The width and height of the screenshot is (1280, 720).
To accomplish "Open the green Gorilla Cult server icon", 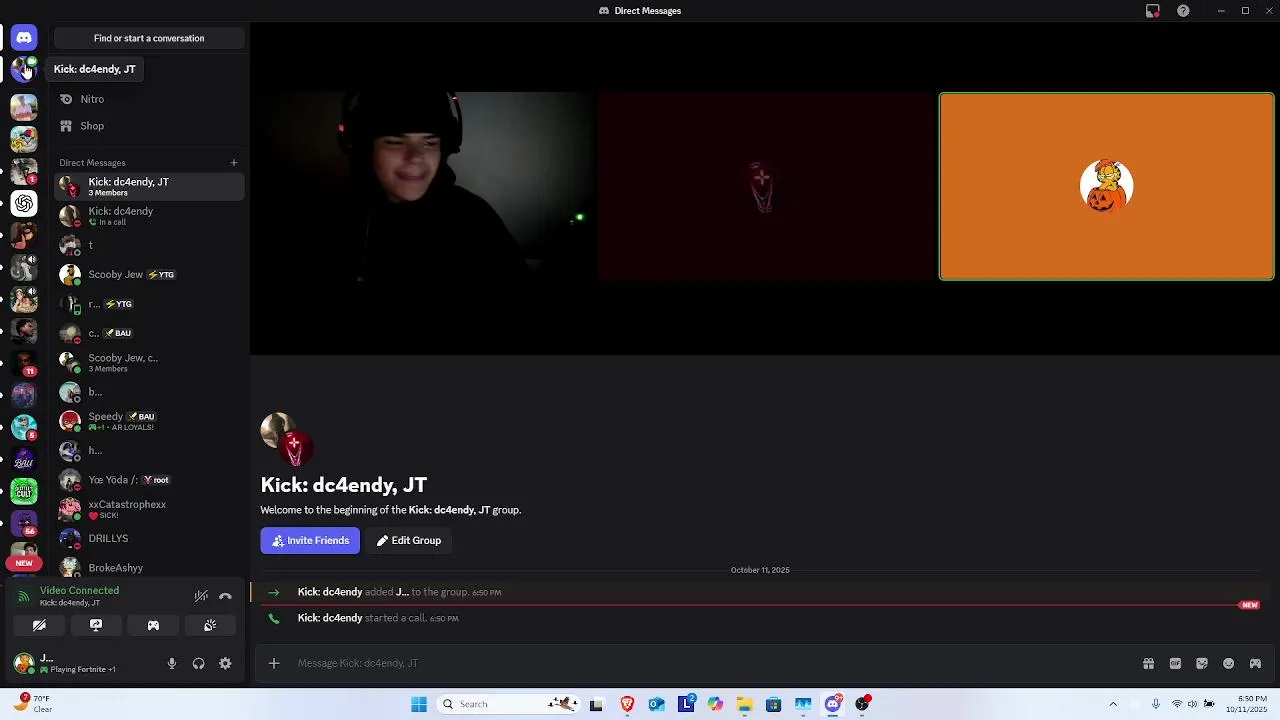I will click(x=24, y=491).
